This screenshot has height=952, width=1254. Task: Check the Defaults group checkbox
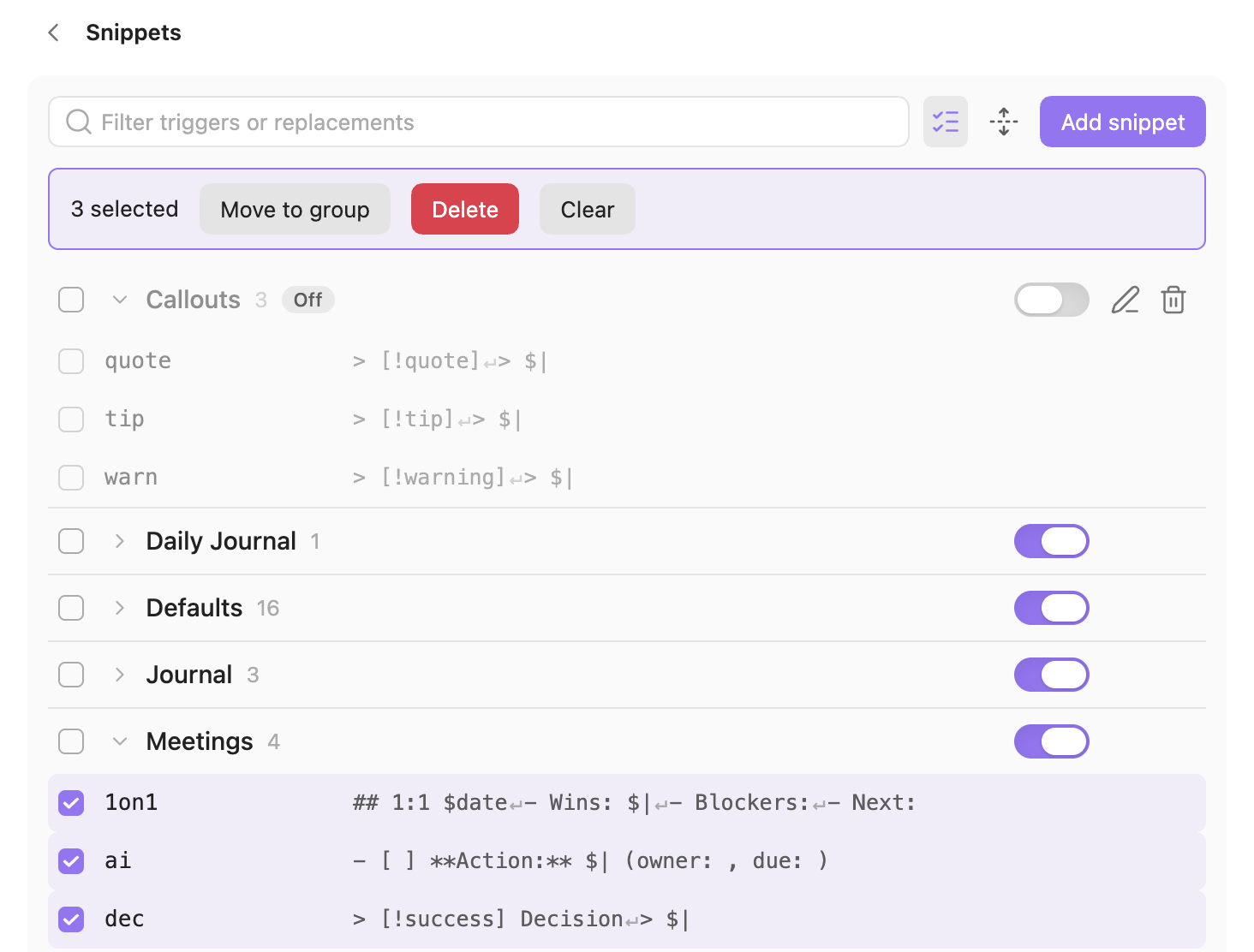click(71, 608)
